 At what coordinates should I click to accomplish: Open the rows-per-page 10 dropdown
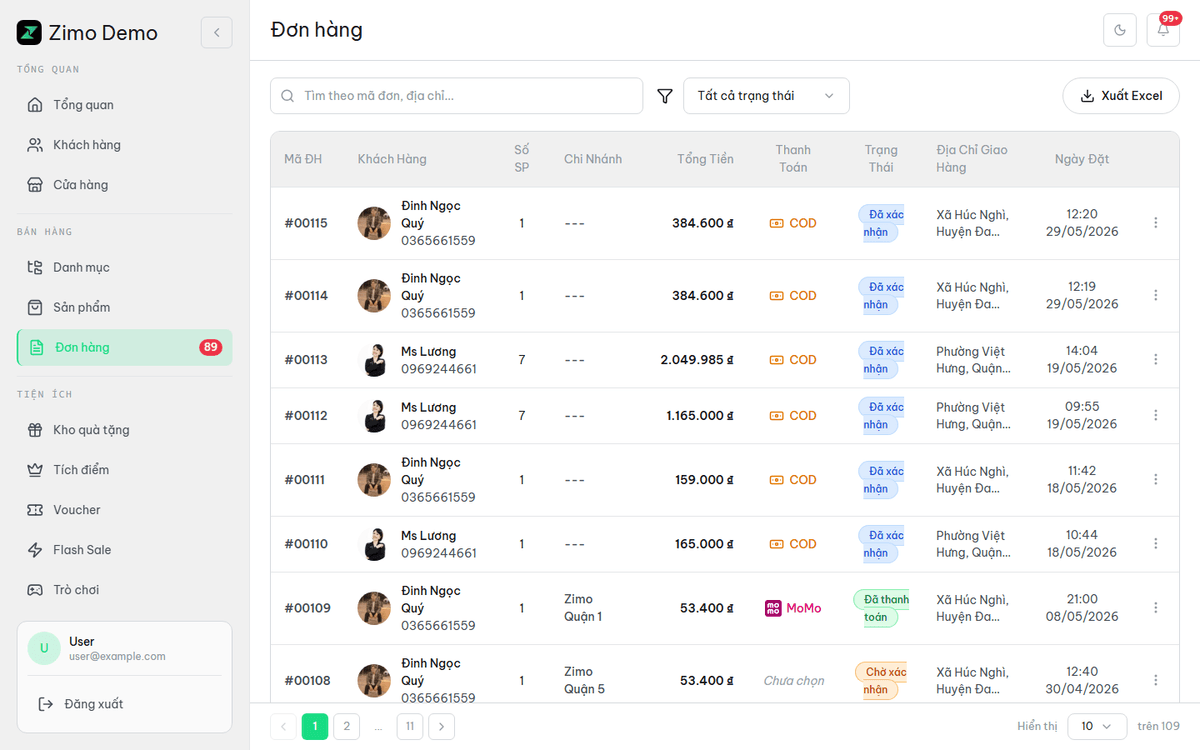[1097, 726]
